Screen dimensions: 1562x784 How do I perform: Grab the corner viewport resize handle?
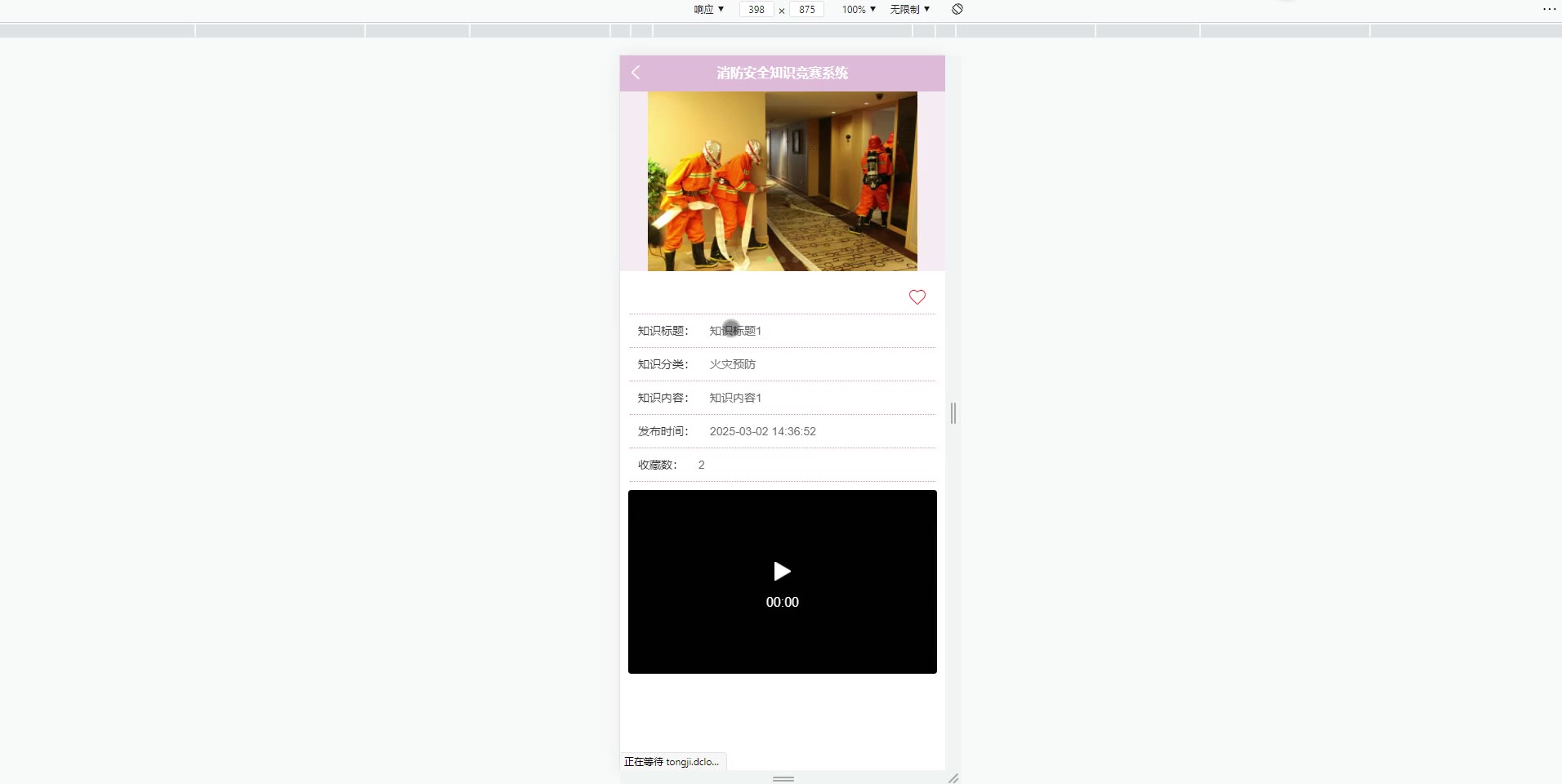click(953, 778)
